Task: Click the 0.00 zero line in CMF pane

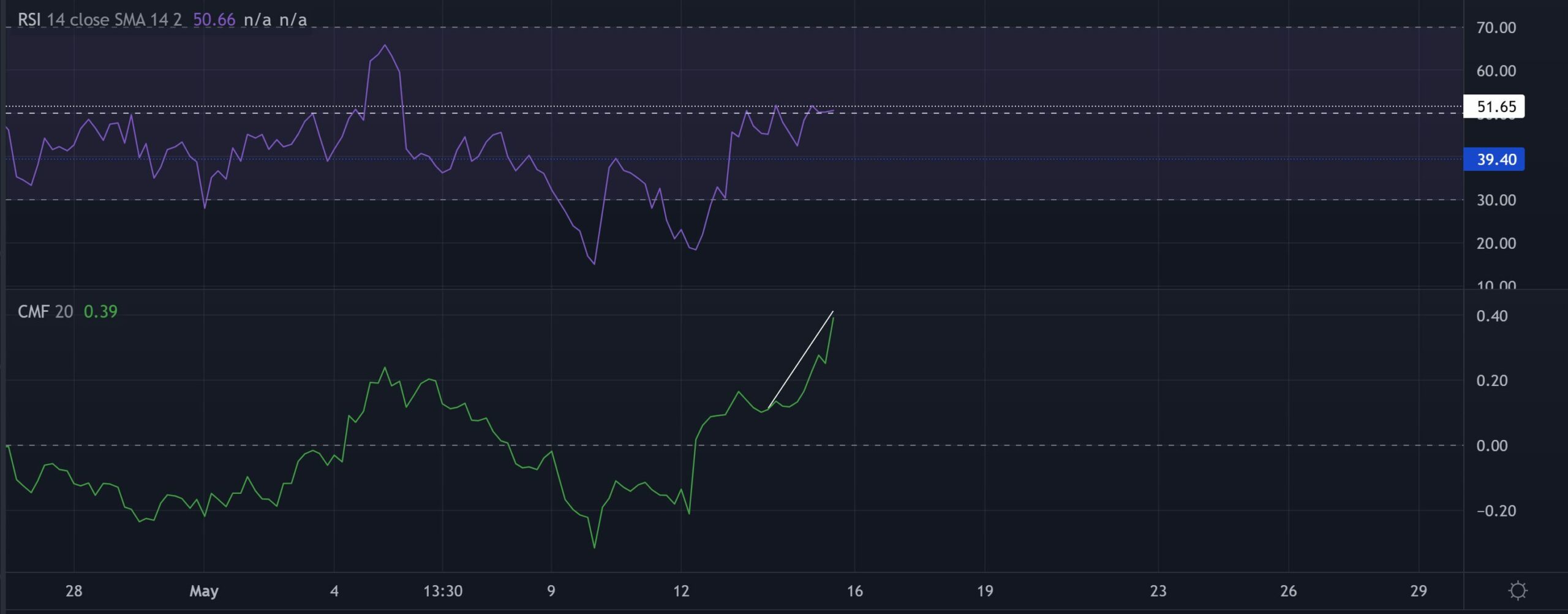Action: (x=1041, y=446)
